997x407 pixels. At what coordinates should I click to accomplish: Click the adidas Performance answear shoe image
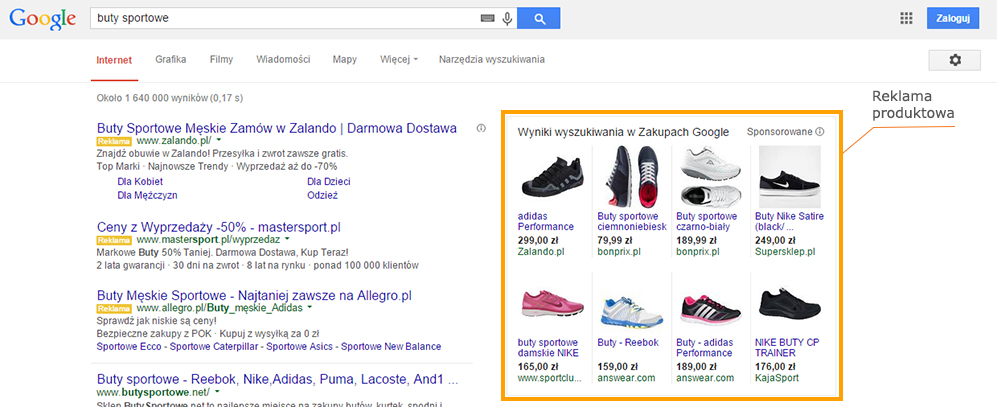point(710,308)
